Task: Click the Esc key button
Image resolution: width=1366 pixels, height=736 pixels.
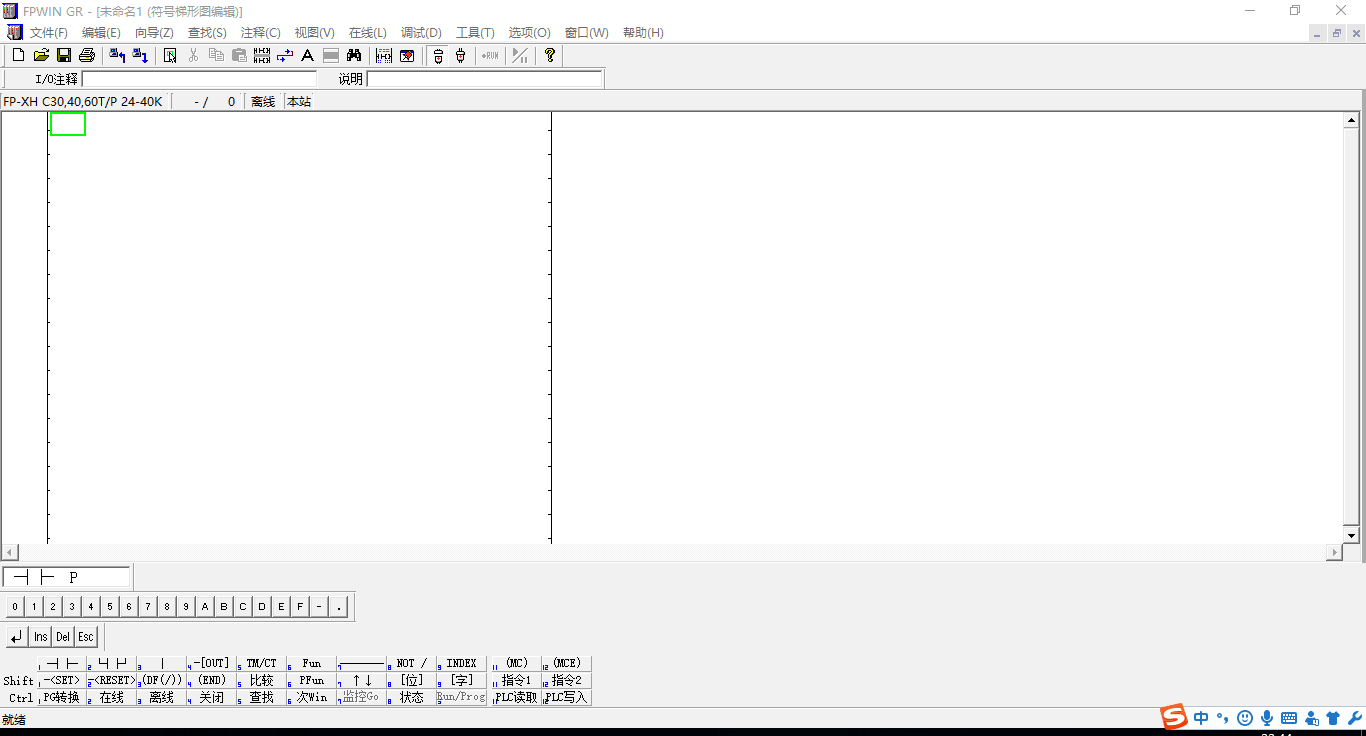Action: pyautogui.click(x=86, y=637)
